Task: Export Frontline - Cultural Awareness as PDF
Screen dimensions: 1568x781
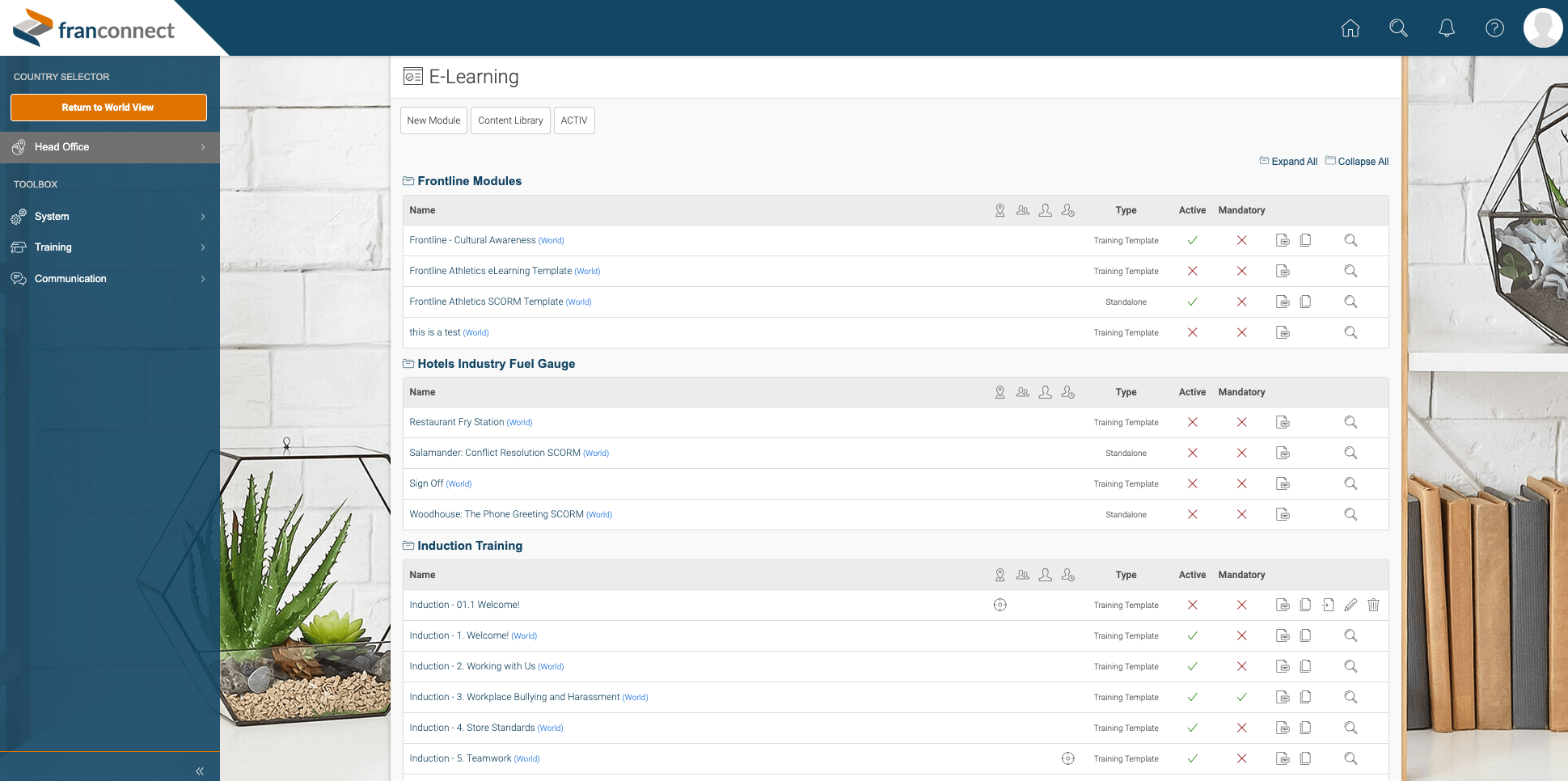Action: [1283, 240]
